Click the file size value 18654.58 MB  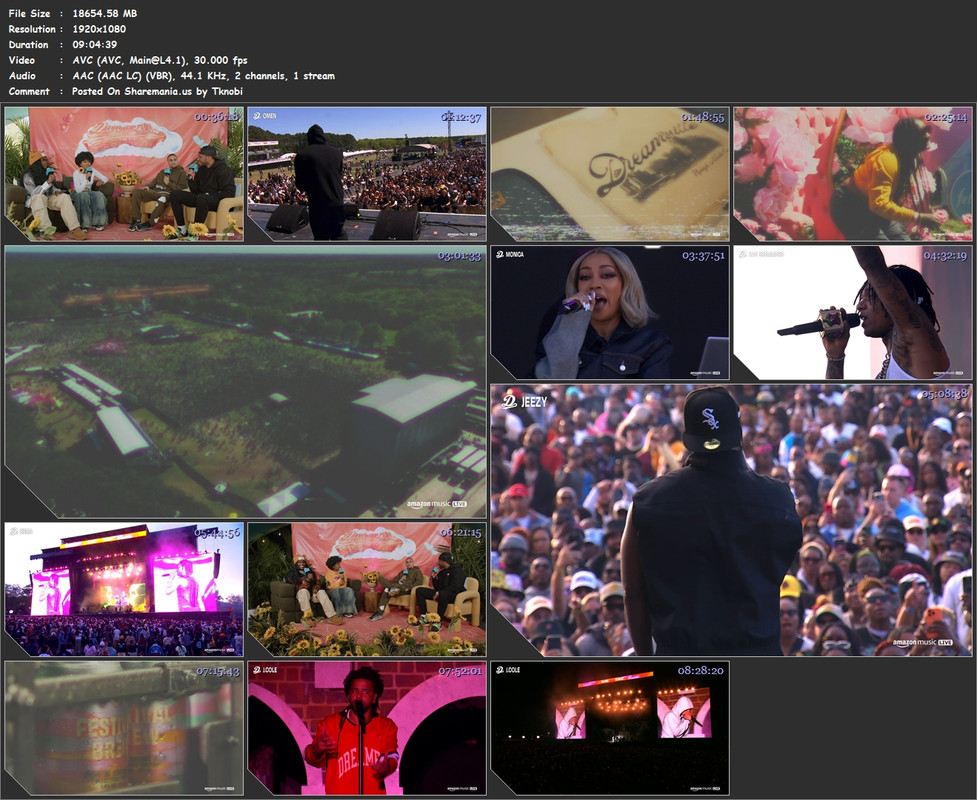(x=105, y=13)
